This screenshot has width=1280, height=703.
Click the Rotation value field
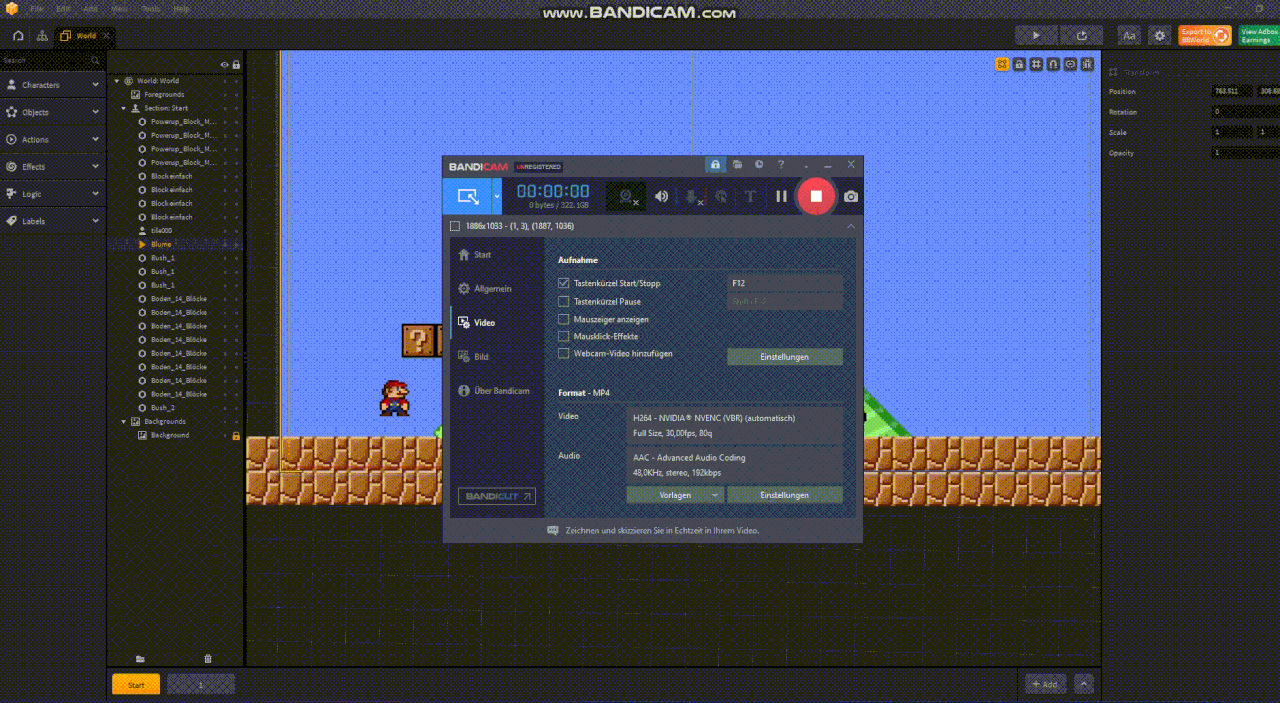(1245, 112)
